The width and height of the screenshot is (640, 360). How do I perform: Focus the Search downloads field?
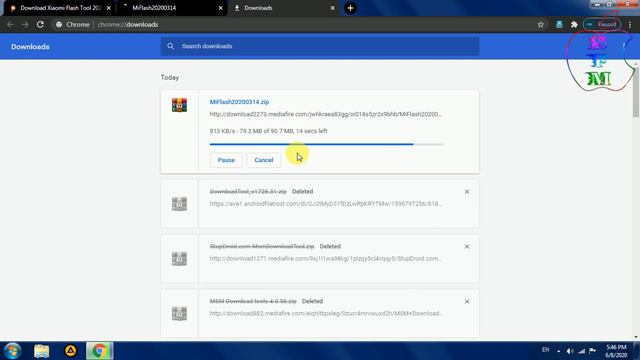[320, 46]
